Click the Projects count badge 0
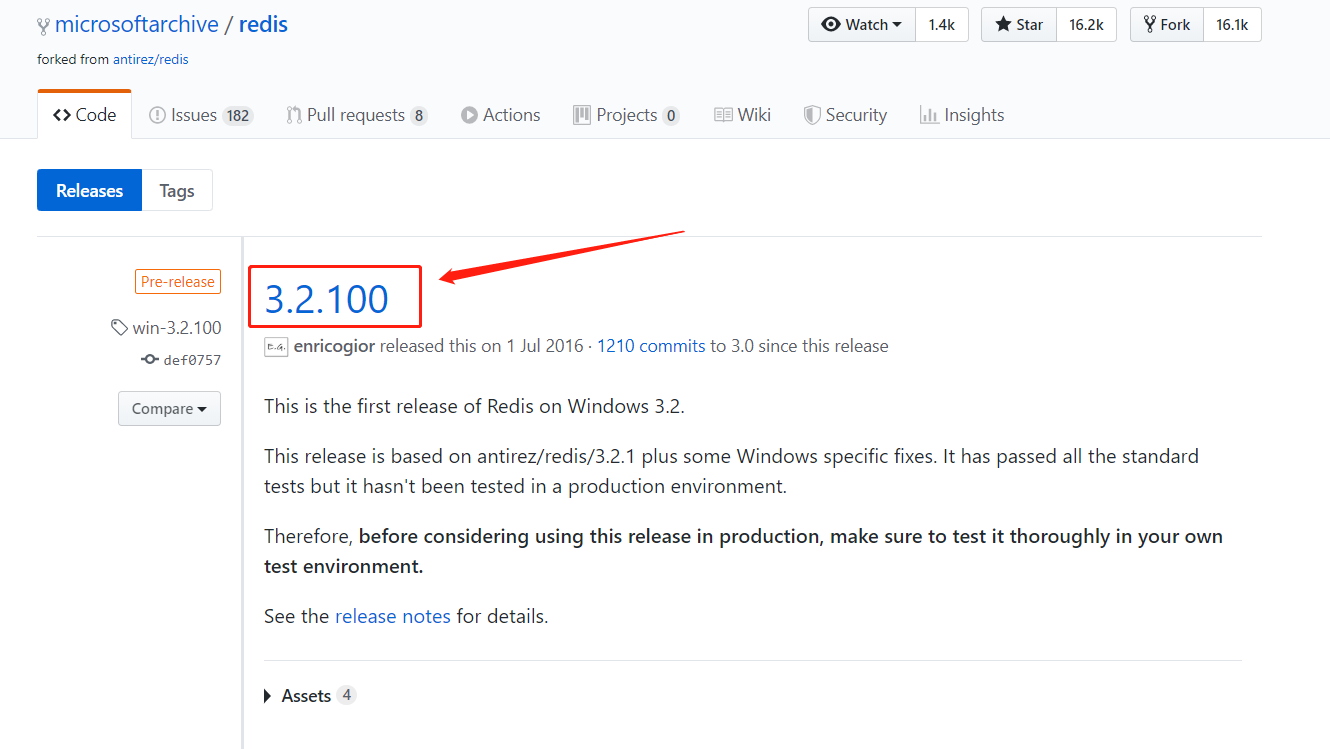The image size is (1330, 749). click(671, 116)
